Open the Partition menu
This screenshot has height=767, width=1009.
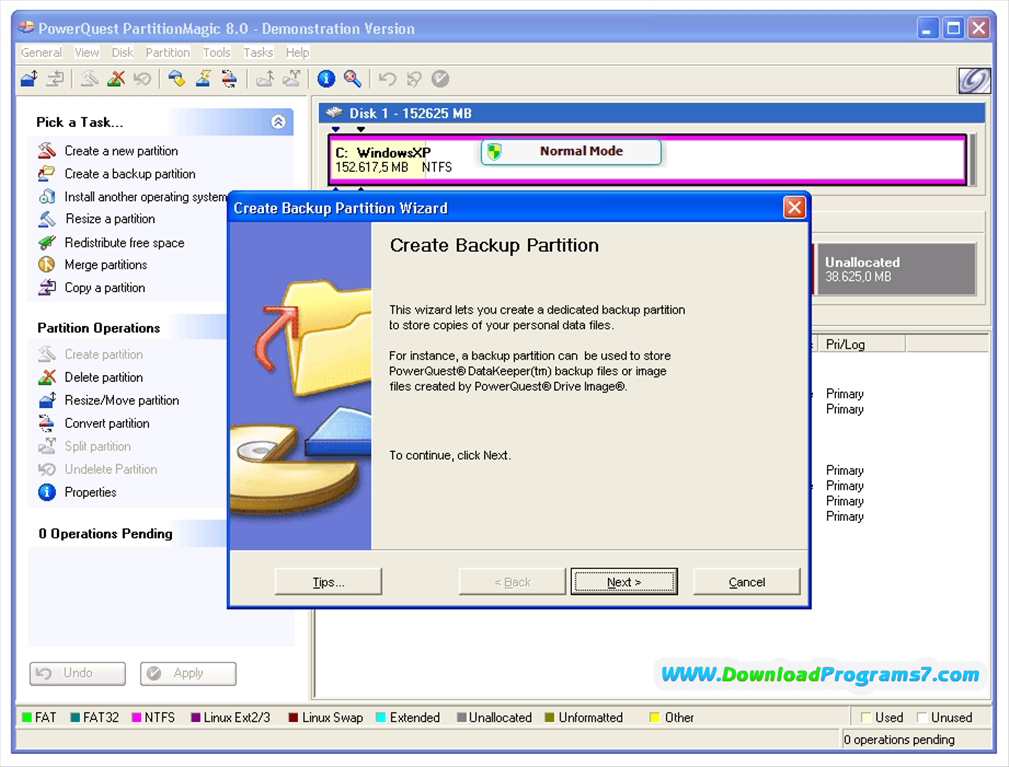tap(167, 52)
